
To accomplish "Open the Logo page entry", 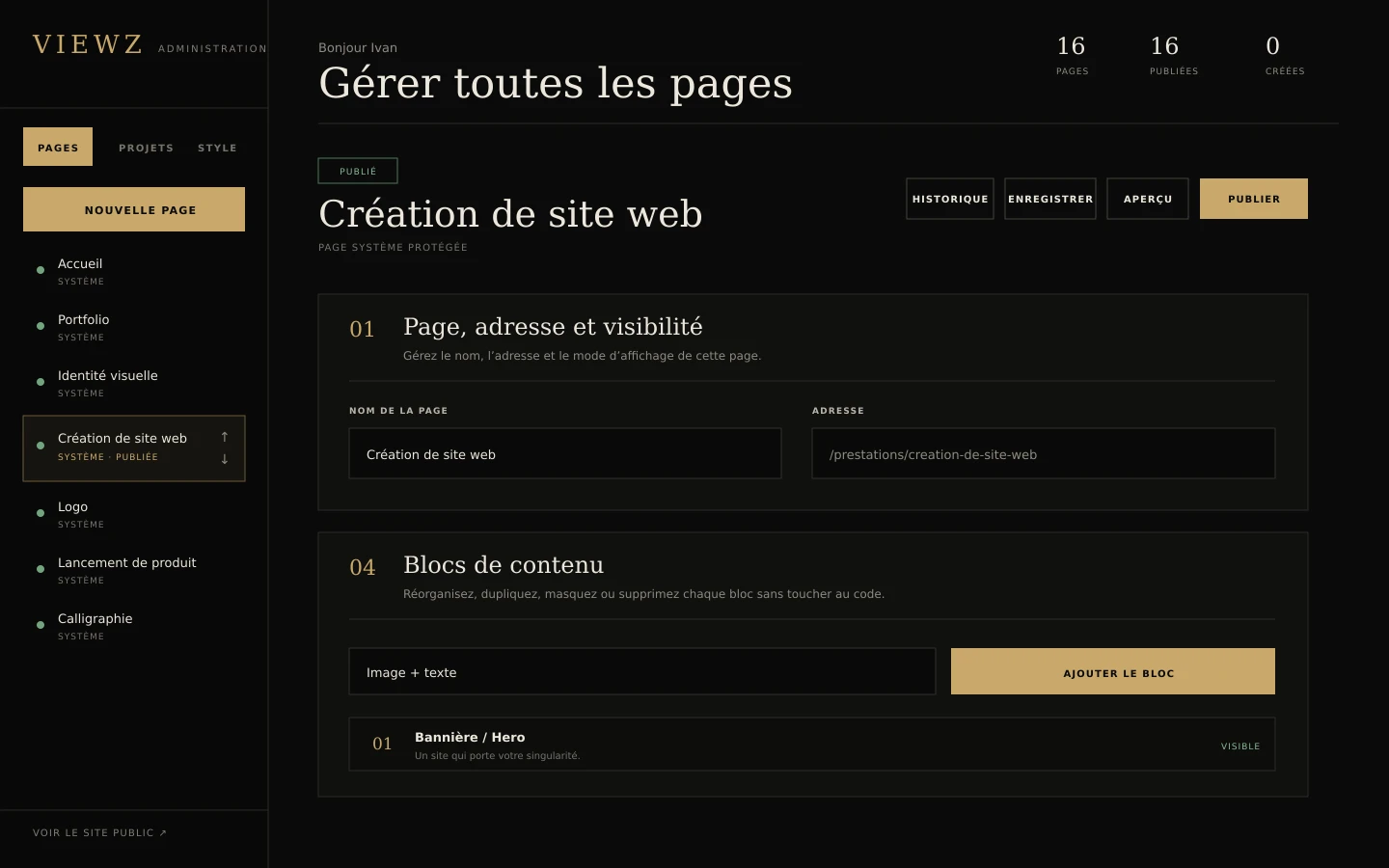I will click(x=134, y=514).
